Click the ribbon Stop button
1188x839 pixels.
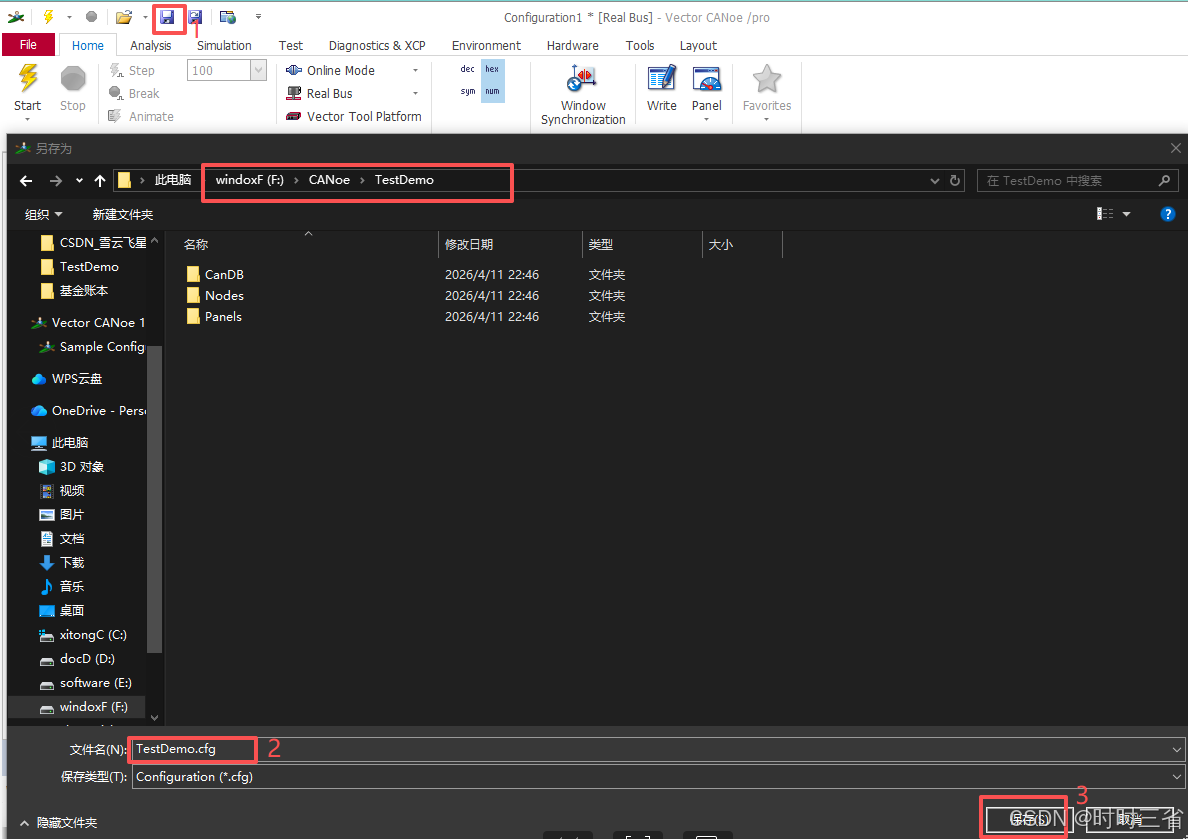point(73,89)
